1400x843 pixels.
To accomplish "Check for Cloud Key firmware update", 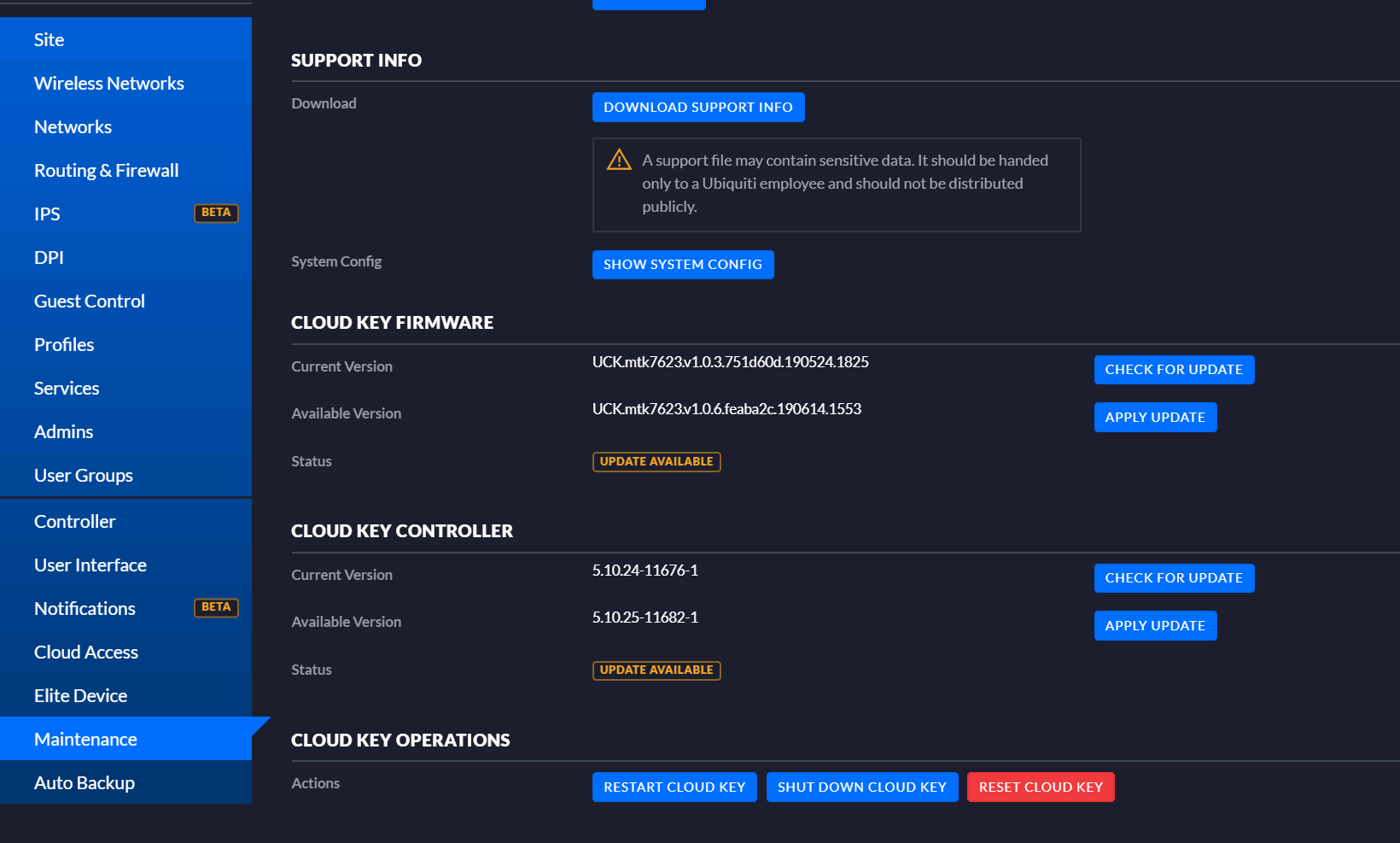I will 1173,370.
